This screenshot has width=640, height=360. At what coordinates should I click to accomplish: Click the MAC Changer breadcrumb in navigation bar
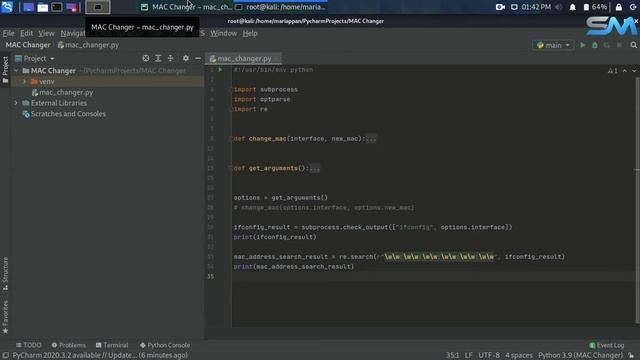(x=28, y=45)
